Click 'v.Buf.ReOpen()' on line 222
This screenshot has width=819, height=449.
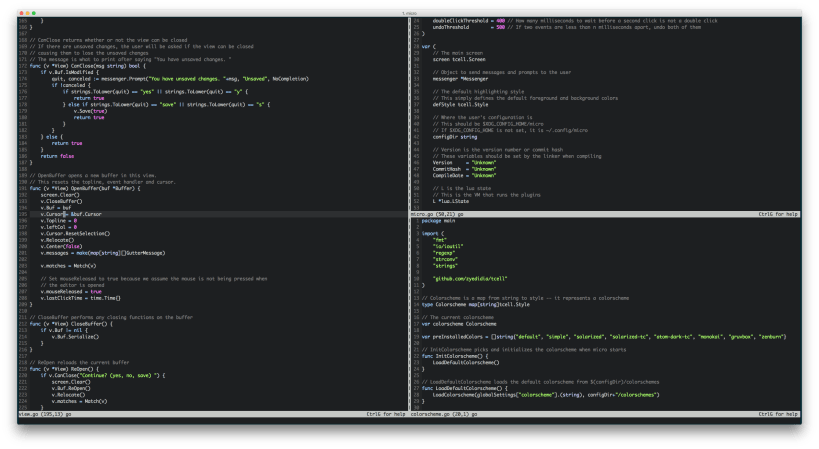[71, 388]
